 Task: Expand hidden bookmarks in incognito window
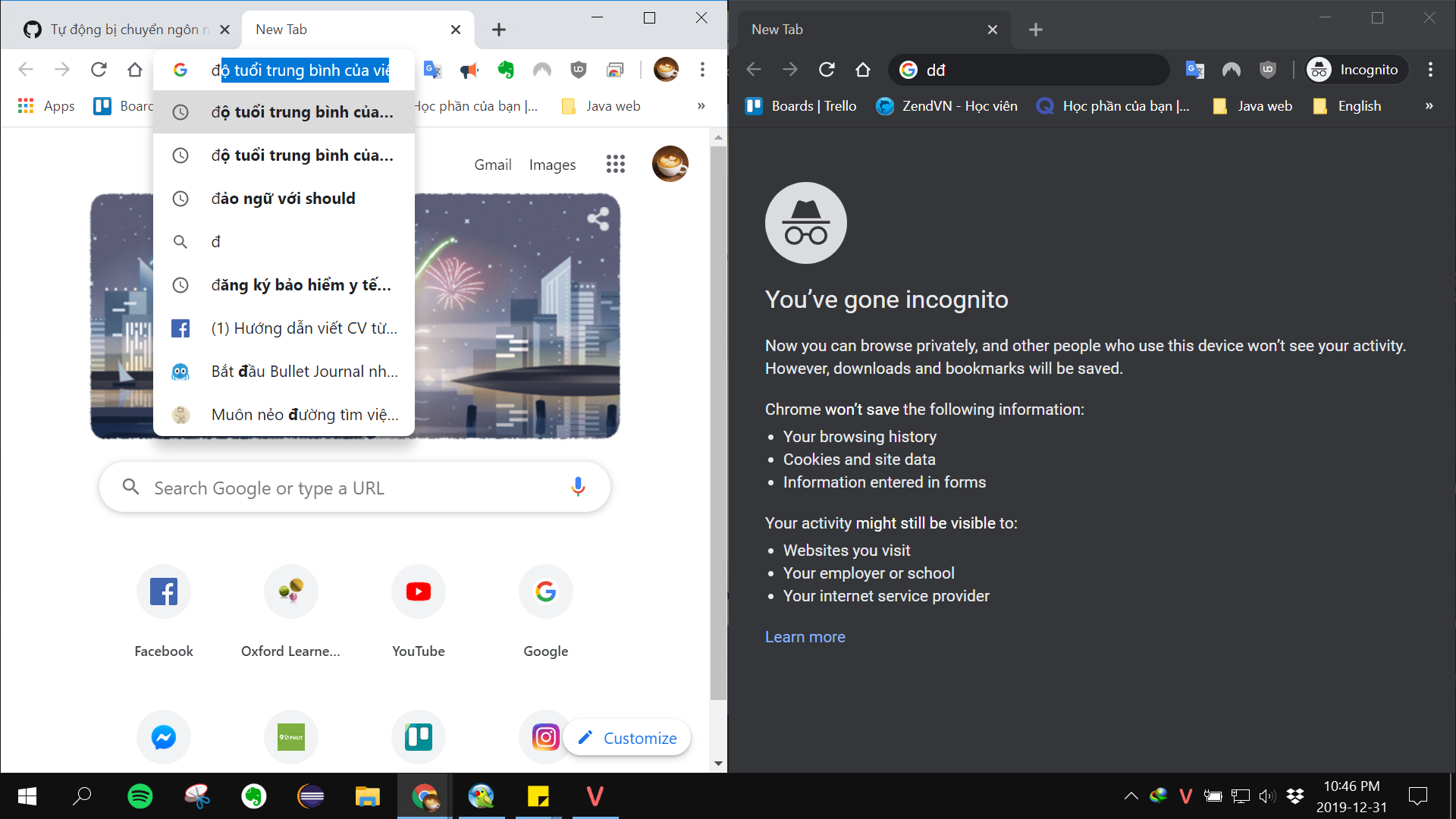point(1429,106)
